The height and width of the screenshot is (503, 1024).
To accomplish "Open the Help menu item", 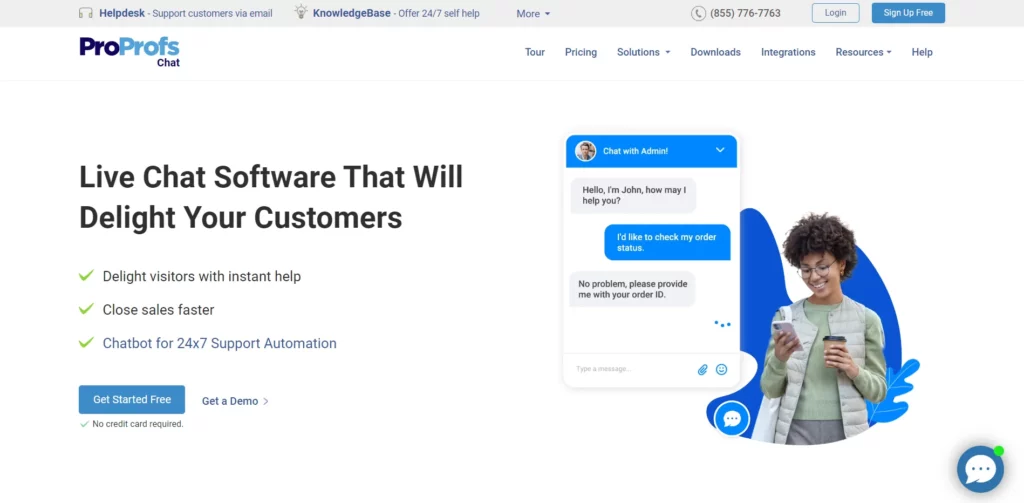I will [921, 52].
